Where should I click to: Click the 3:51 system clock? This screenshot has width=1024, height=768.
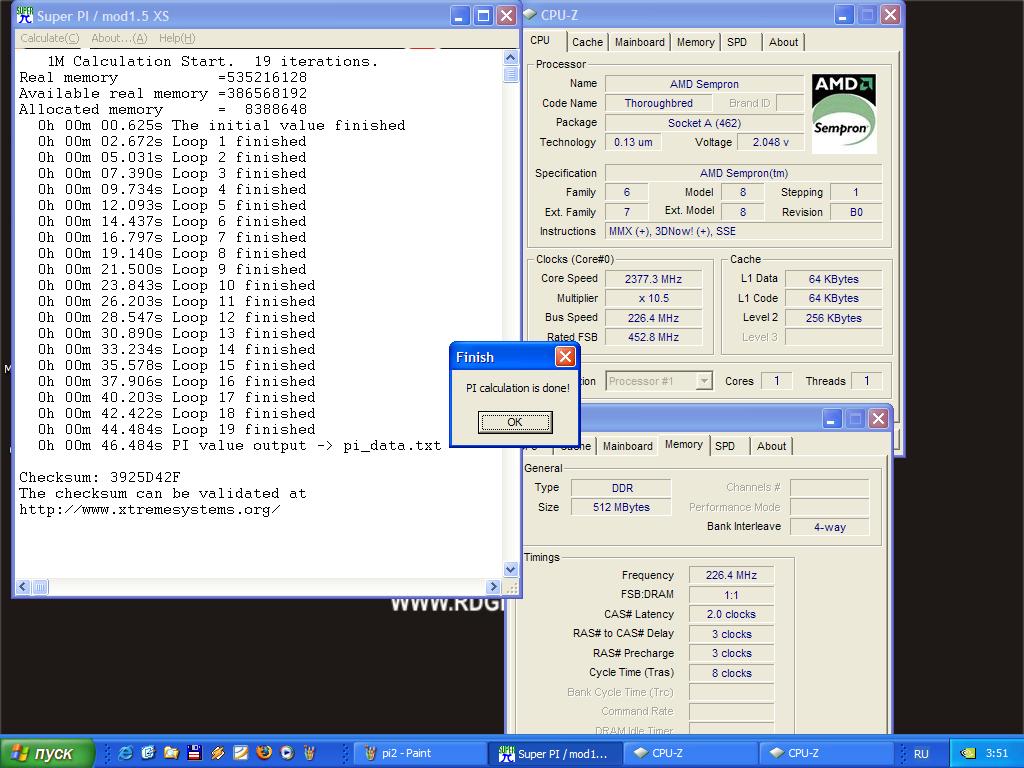click(x=997, y=754)
